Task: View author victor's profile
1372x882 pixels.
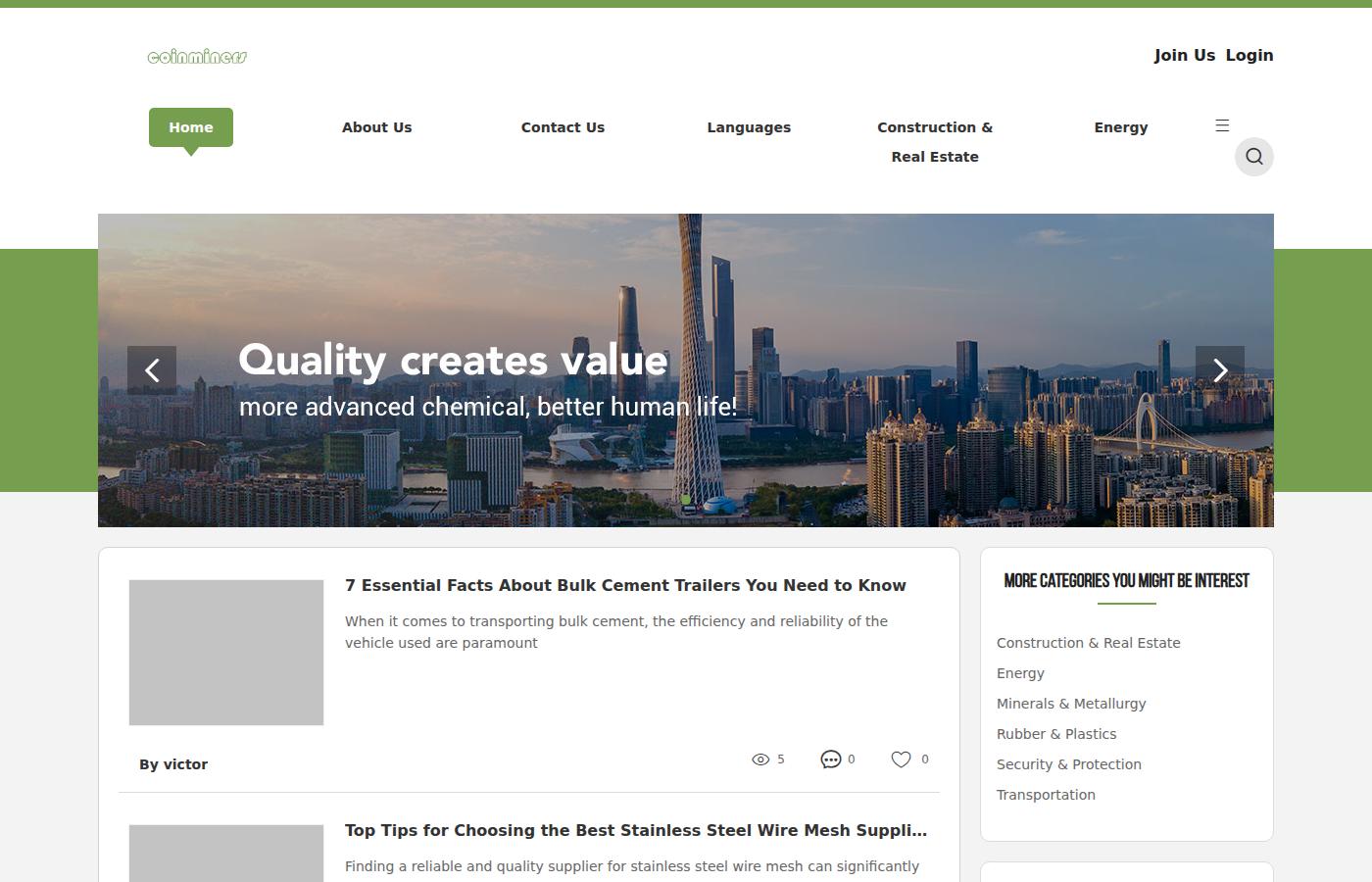Action: [173, 764]
